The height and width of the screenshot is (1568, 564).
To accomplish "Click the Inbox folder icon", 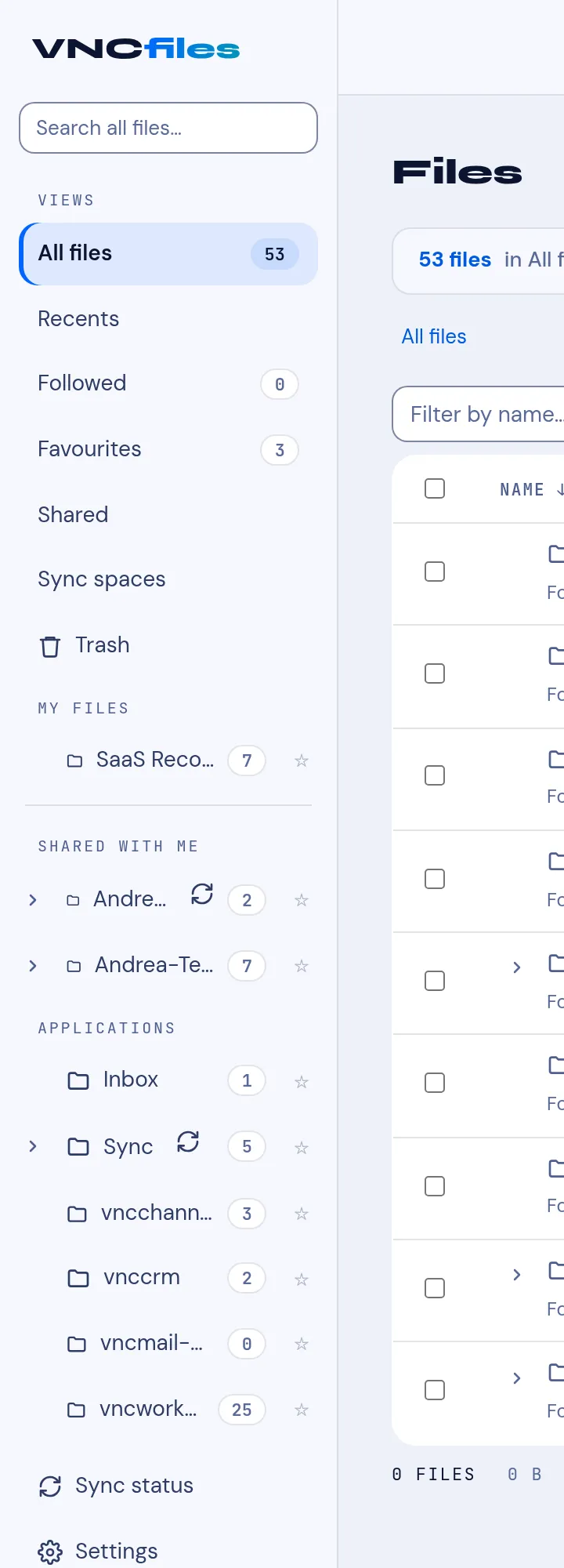I will pos(78,1080).
